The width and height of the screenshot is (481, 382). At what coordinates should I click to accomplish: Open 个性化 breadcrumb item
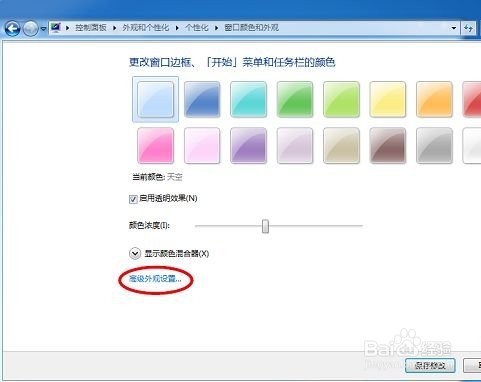[197, 28]
